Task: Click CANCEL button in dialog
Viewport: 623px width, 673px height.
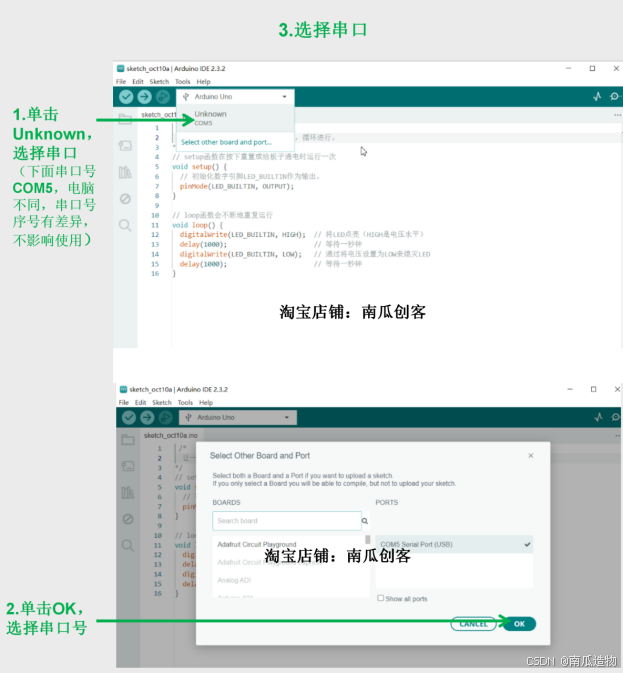Action: pos(474,624)
